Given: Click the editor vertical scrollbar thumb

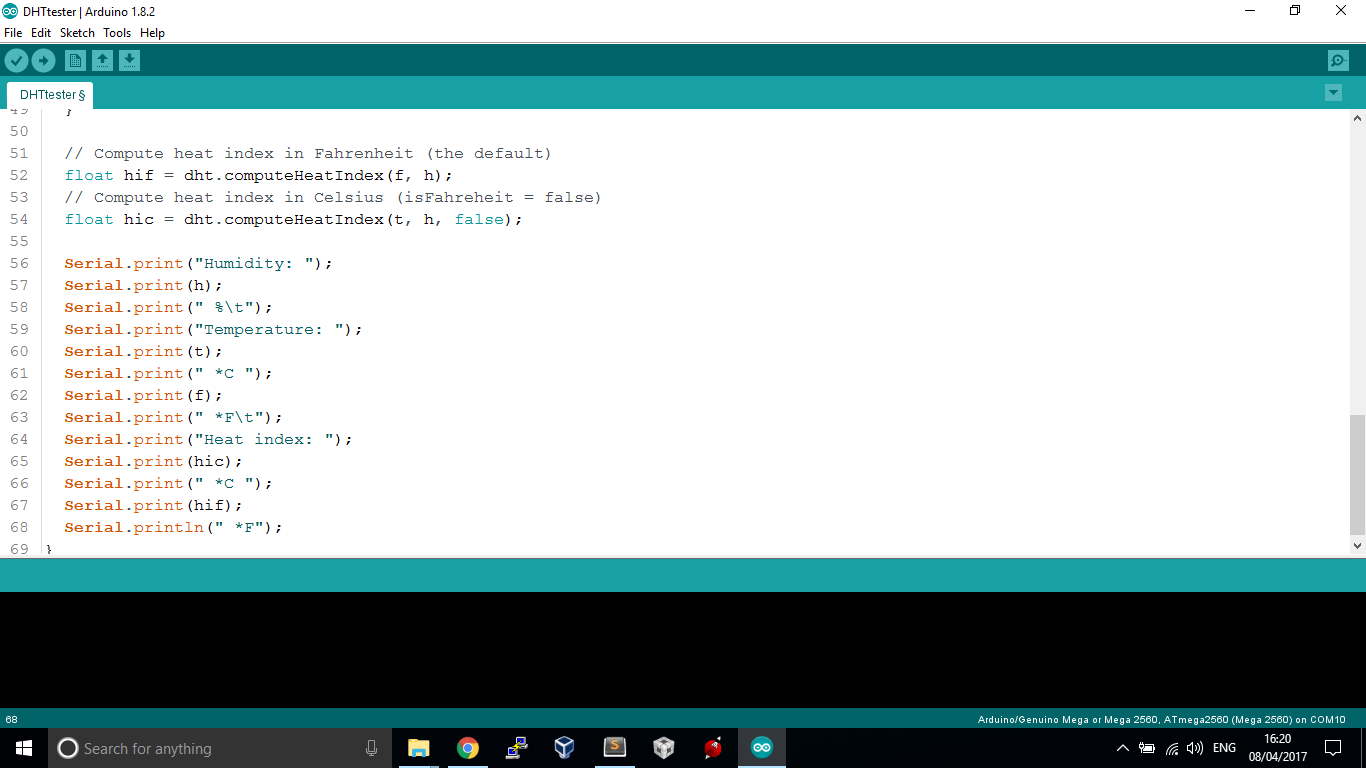Looking at the screenshot, I should coord(1357,475).
